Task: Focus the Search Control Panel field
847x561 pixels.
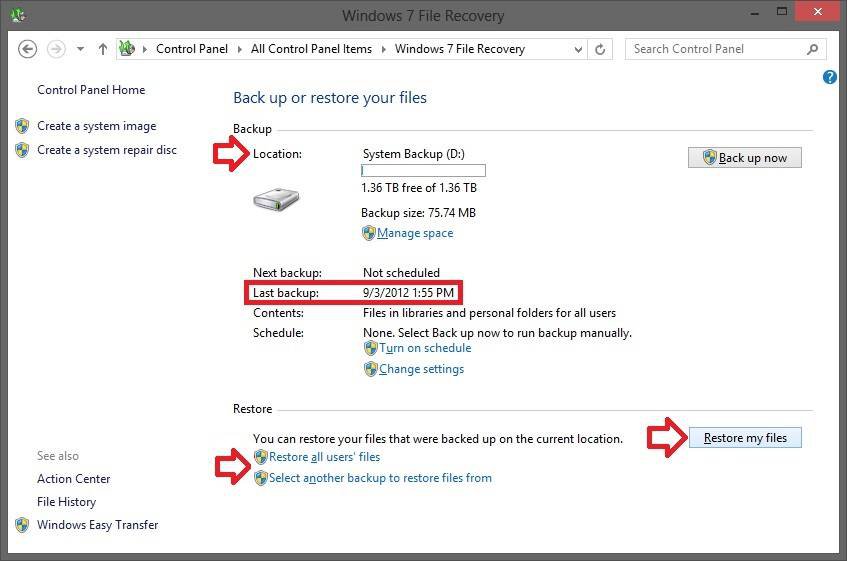Action: [725, 49]
